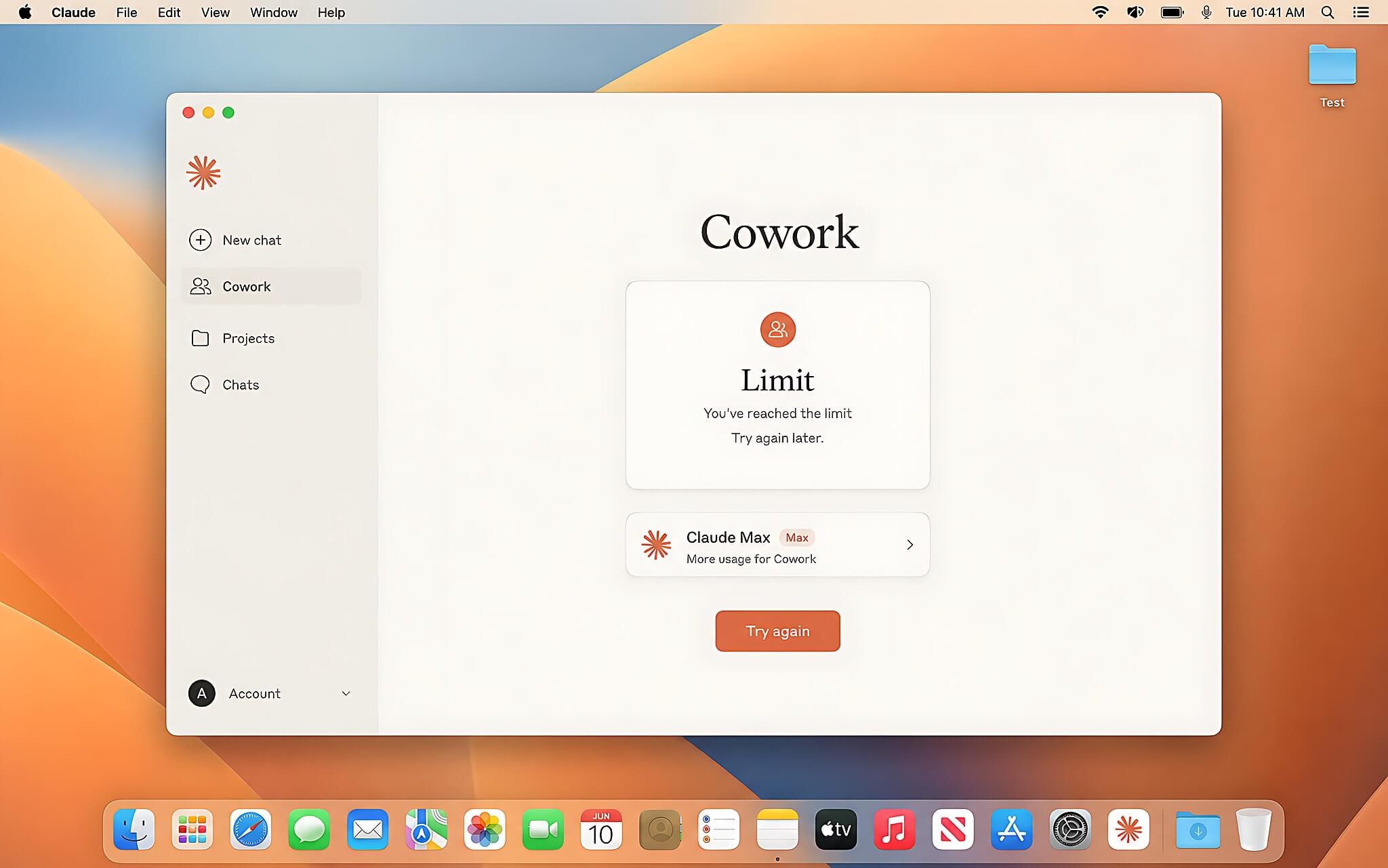Viewport: 1388px width, 868px height.
Task: Click the Tue 10:41 AM clock
Action: 1265,12
